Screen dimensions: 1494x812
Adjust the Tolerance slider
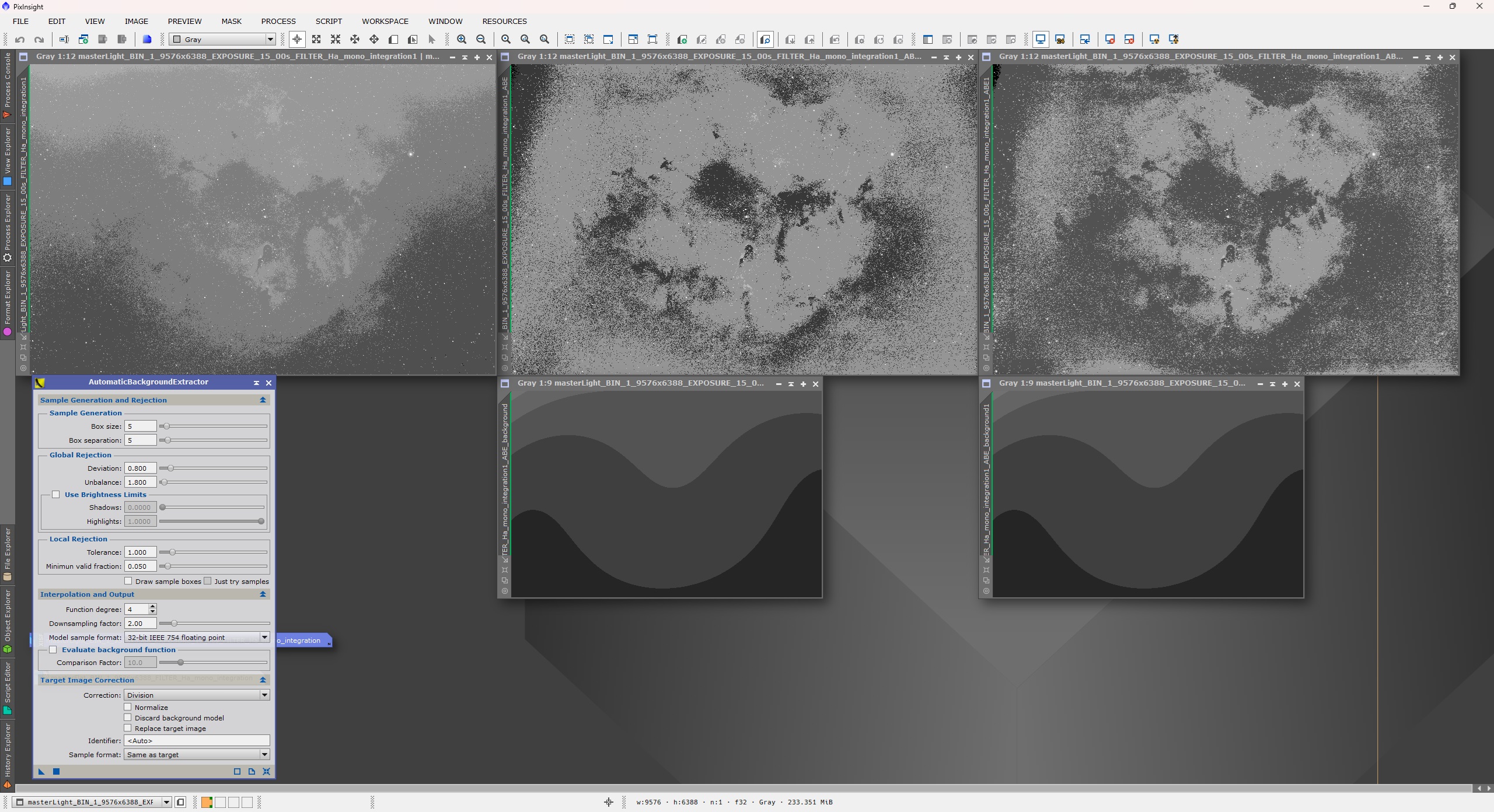coord(214,552)
